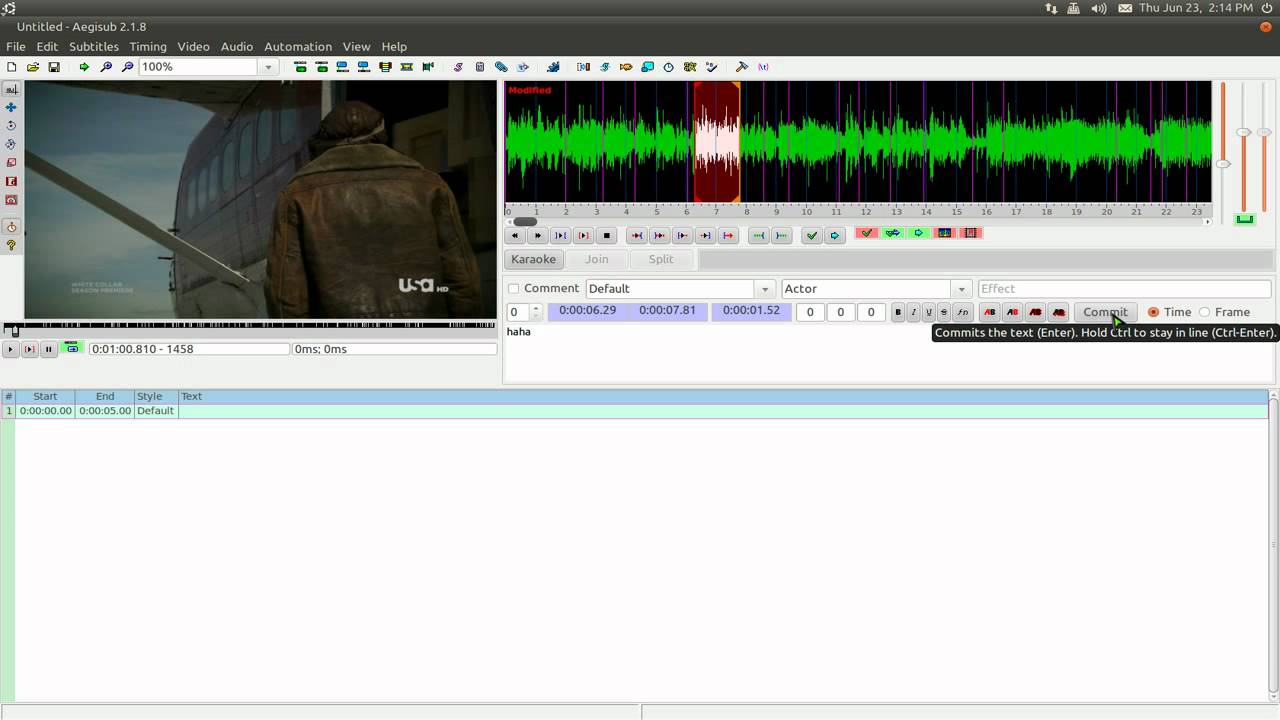Click the subtitle start time field 0:00:06.29
Screen dimensions: 1280x720
click(x=588, y=311)
